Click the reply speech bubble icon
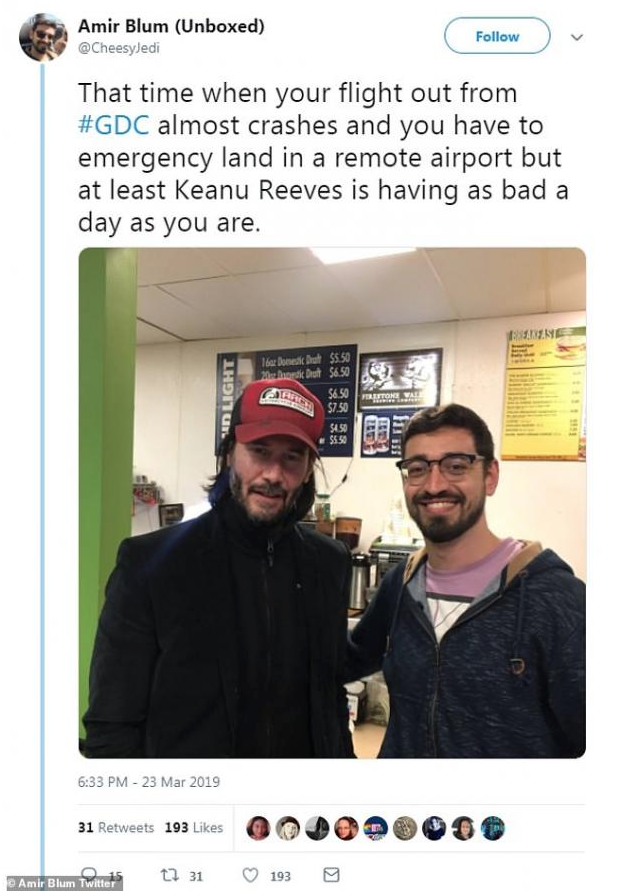Image resolution: width=626 pixels, height=896 pixels. pyautogui.click(x=89, y=874)
